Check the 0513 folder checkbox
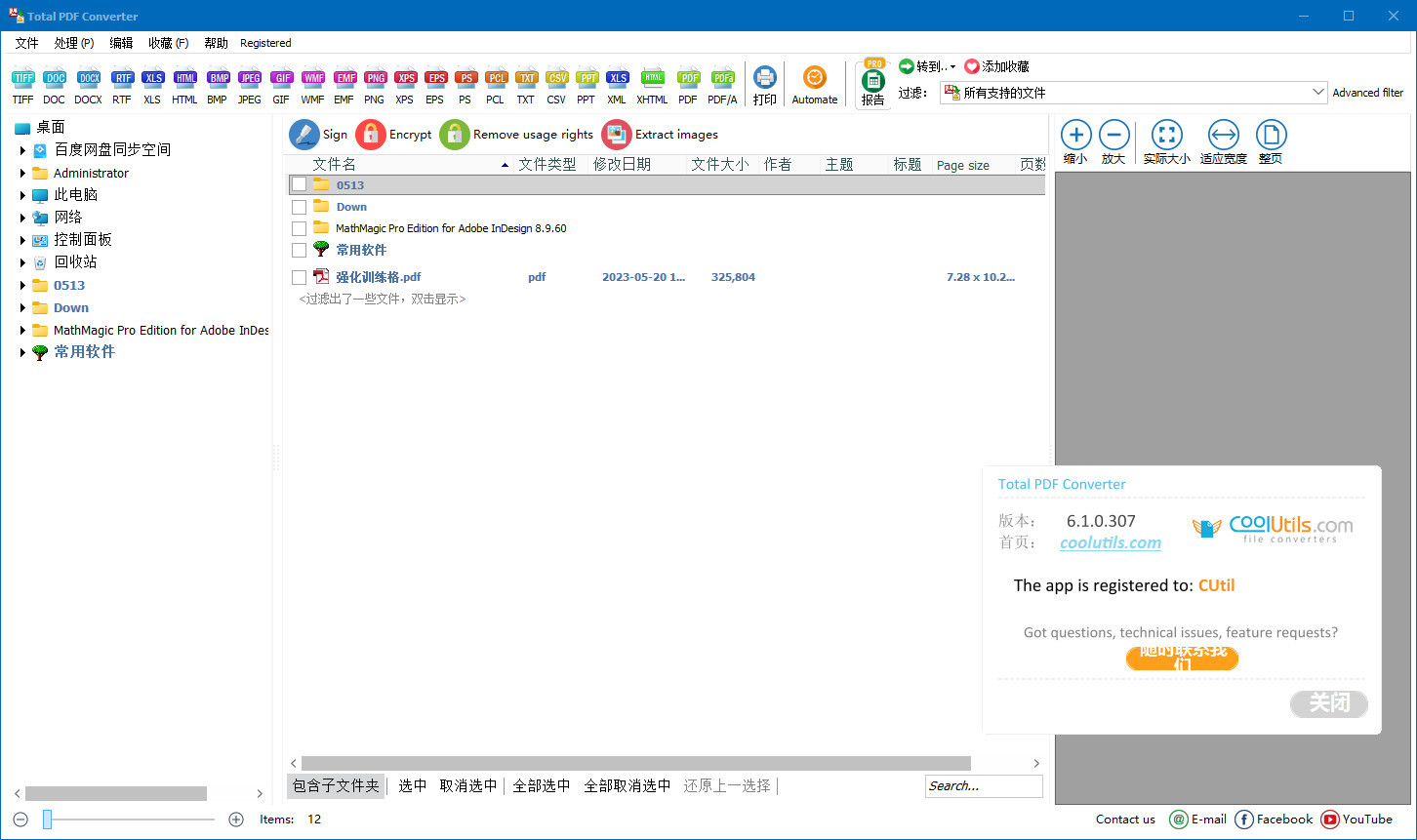The image size is (1417, 840). 299,183
